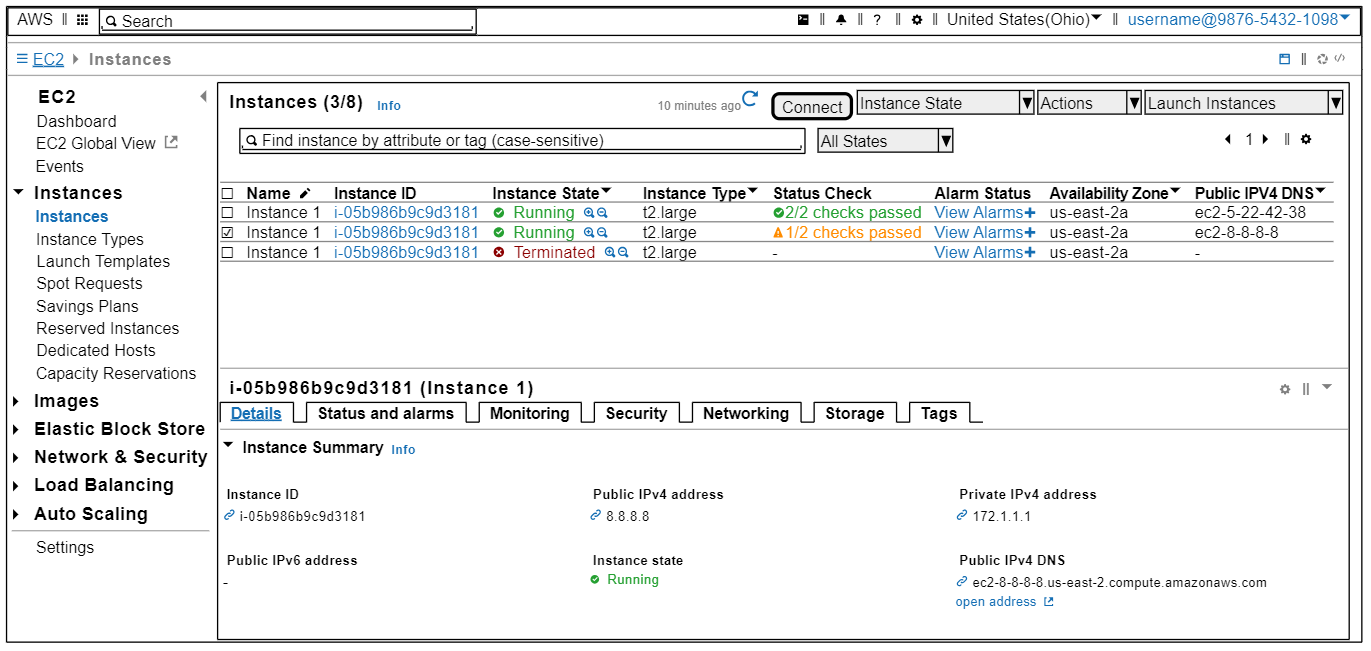Zoom in on Running state in 2/2 checks row
1371x651 pixels.
click(x=589, y=213)
